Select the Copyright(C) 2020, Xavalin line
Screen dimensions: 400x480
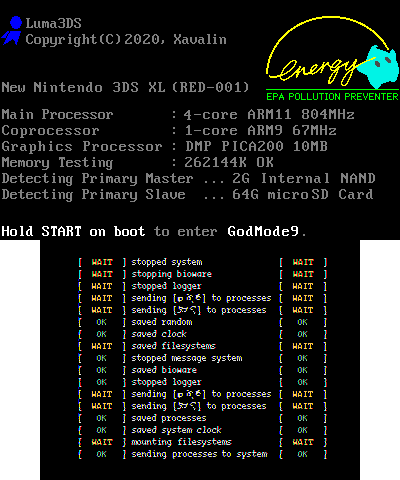[x=126, y=40]
